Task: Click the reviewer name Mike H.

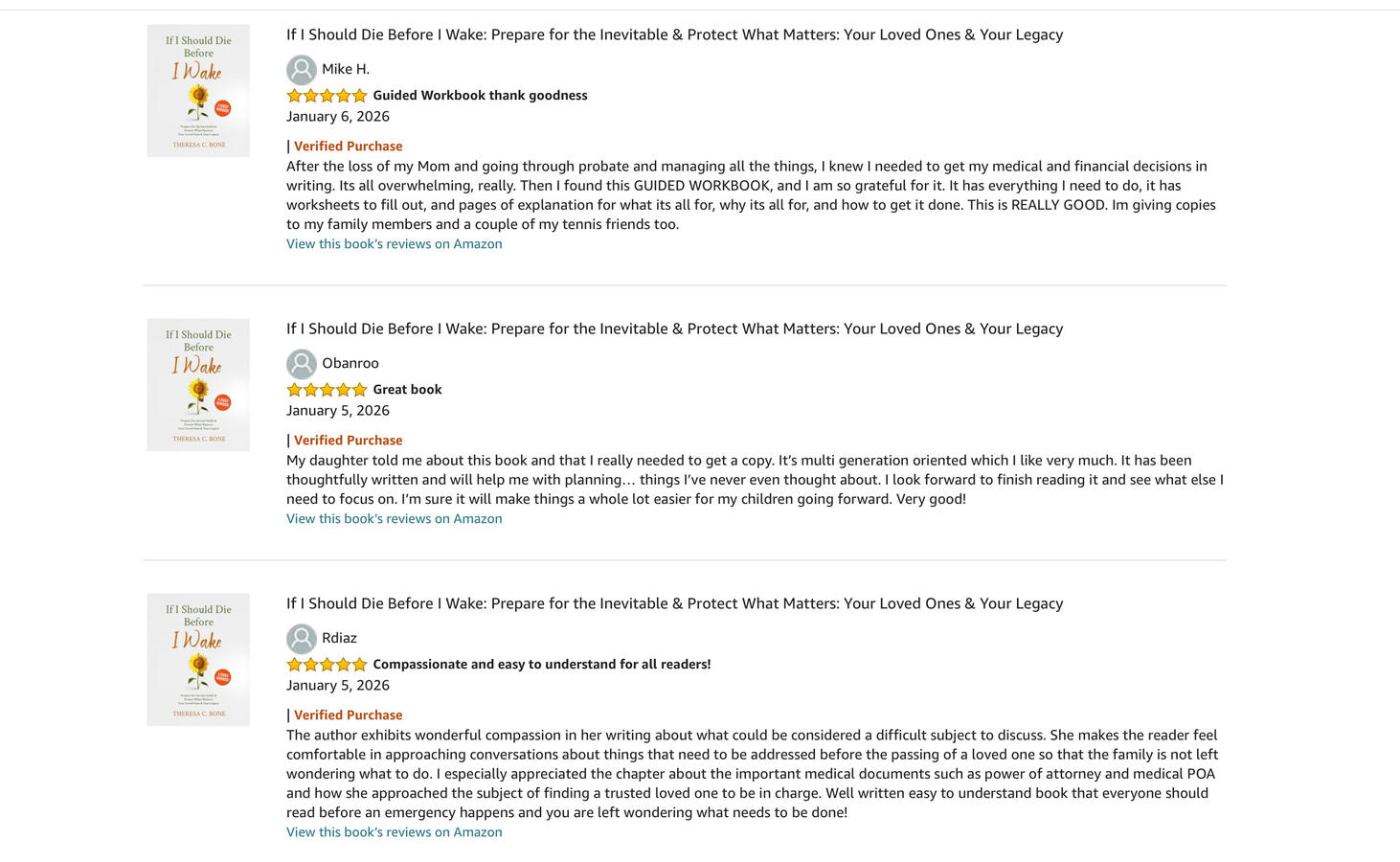Action: pyautogui.click(x=346, y=69)
